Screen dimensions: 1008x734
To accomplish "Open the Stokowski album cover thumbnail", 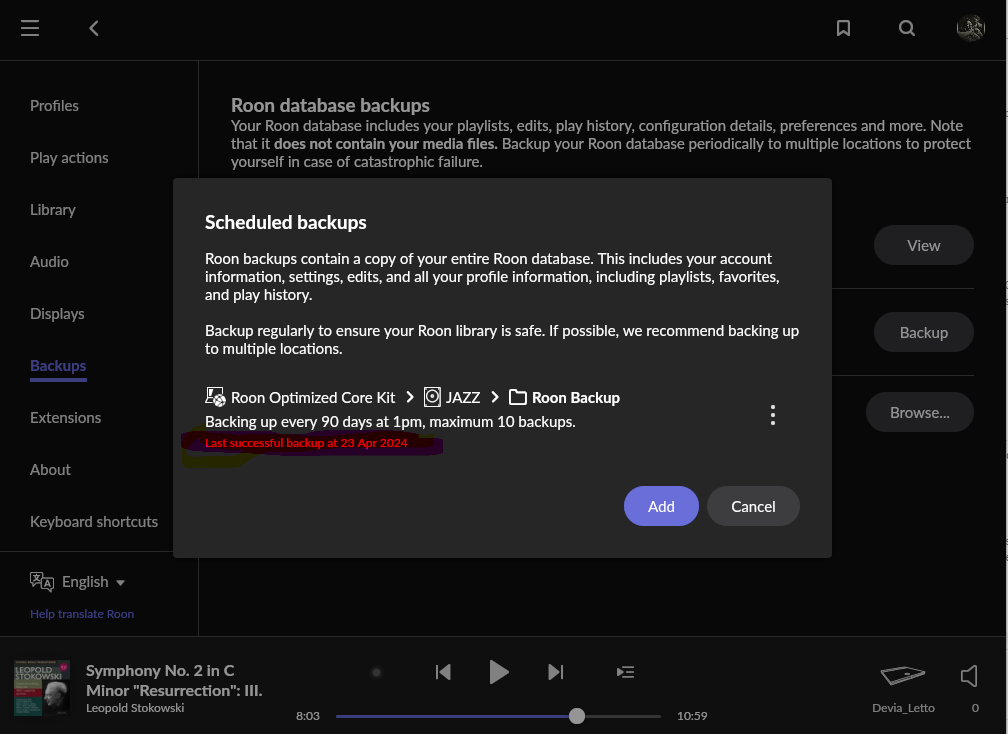I will tap(42, 688).
